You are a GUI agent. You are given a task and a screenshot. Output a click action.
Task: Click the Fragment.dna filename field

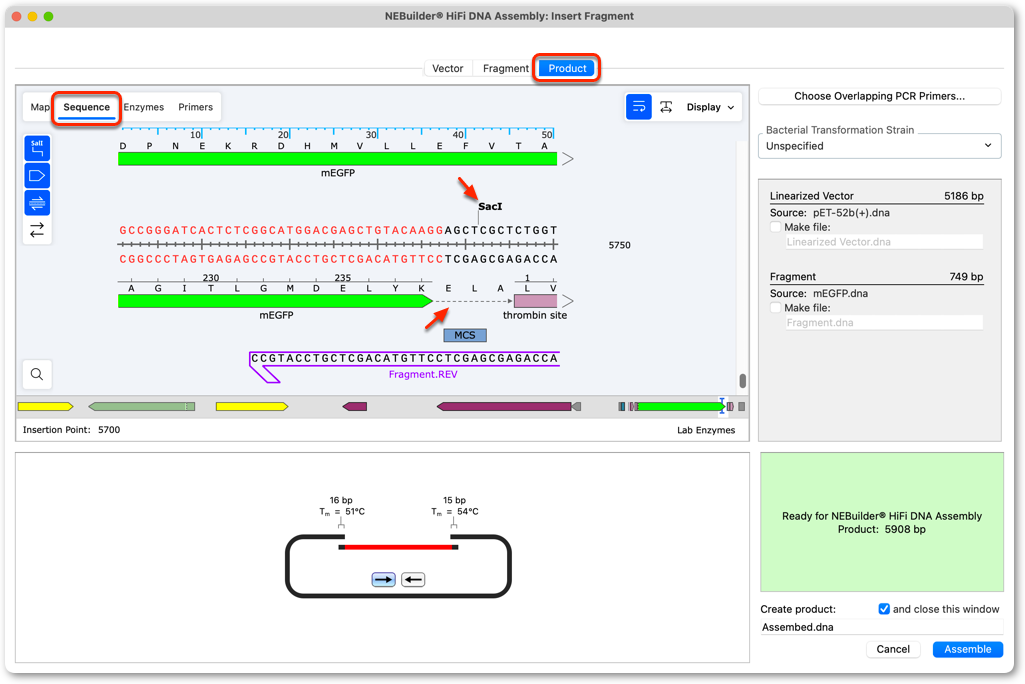(884, 322)
